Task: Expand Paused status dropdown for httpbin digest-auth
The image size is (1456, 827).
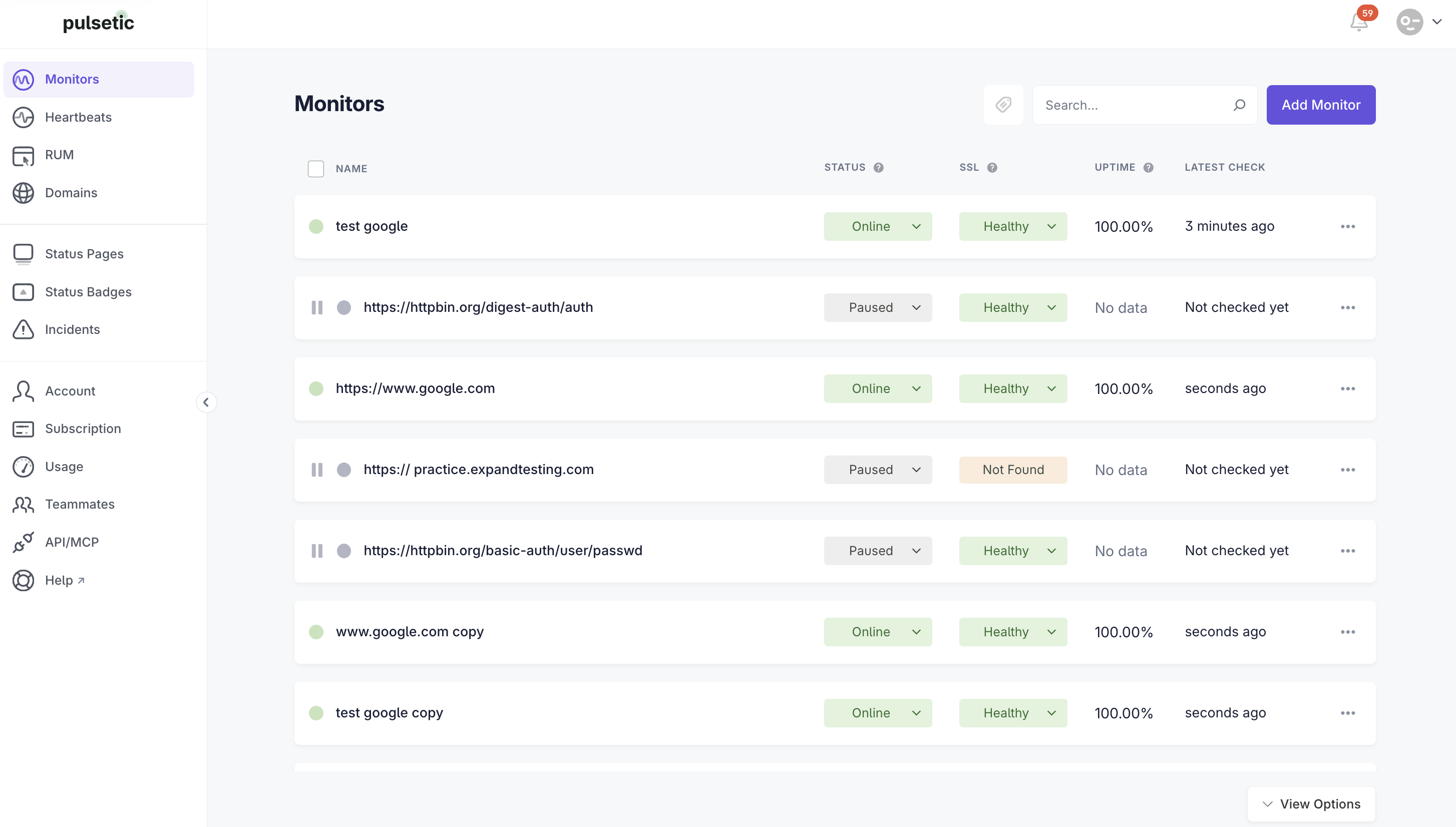Action: point(878,308)
